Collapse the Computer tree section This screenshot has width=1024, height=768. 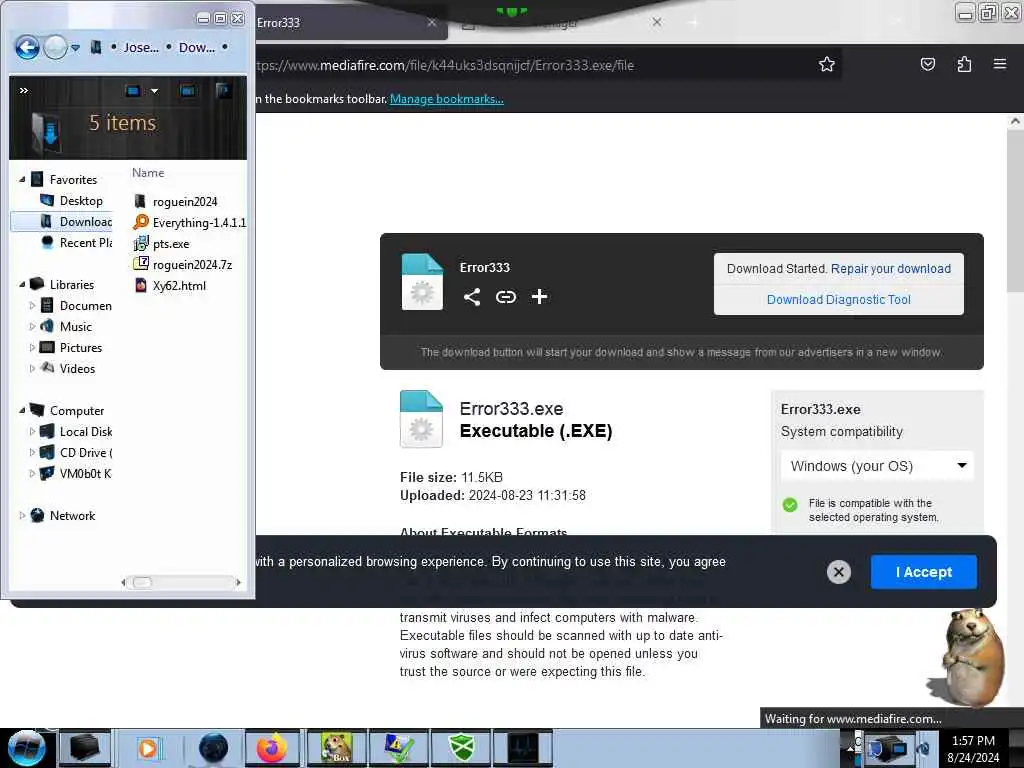coord(22,410)
